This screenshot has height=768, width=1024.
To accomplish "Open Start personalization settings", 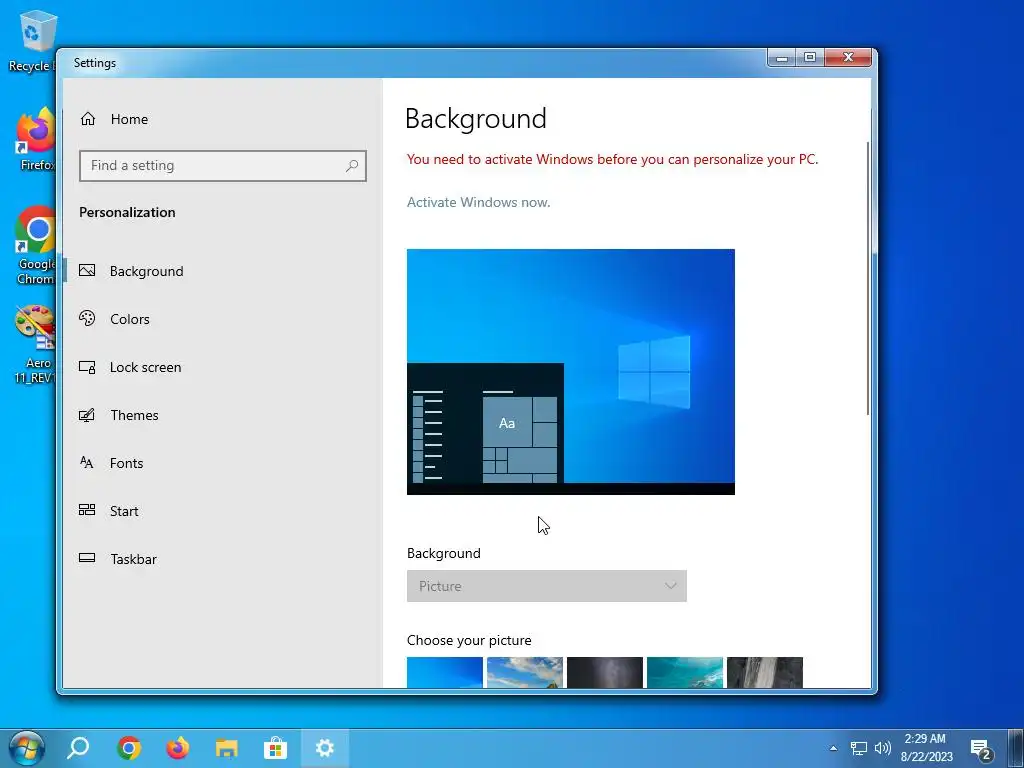I will point(123,511).
